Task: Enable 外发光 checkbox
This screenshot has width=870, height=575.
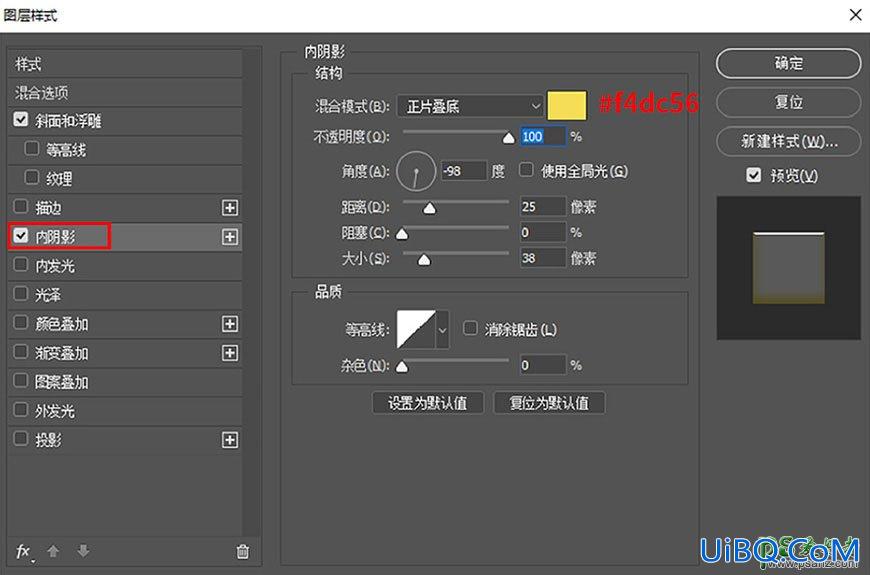Action: pos(21,410)
